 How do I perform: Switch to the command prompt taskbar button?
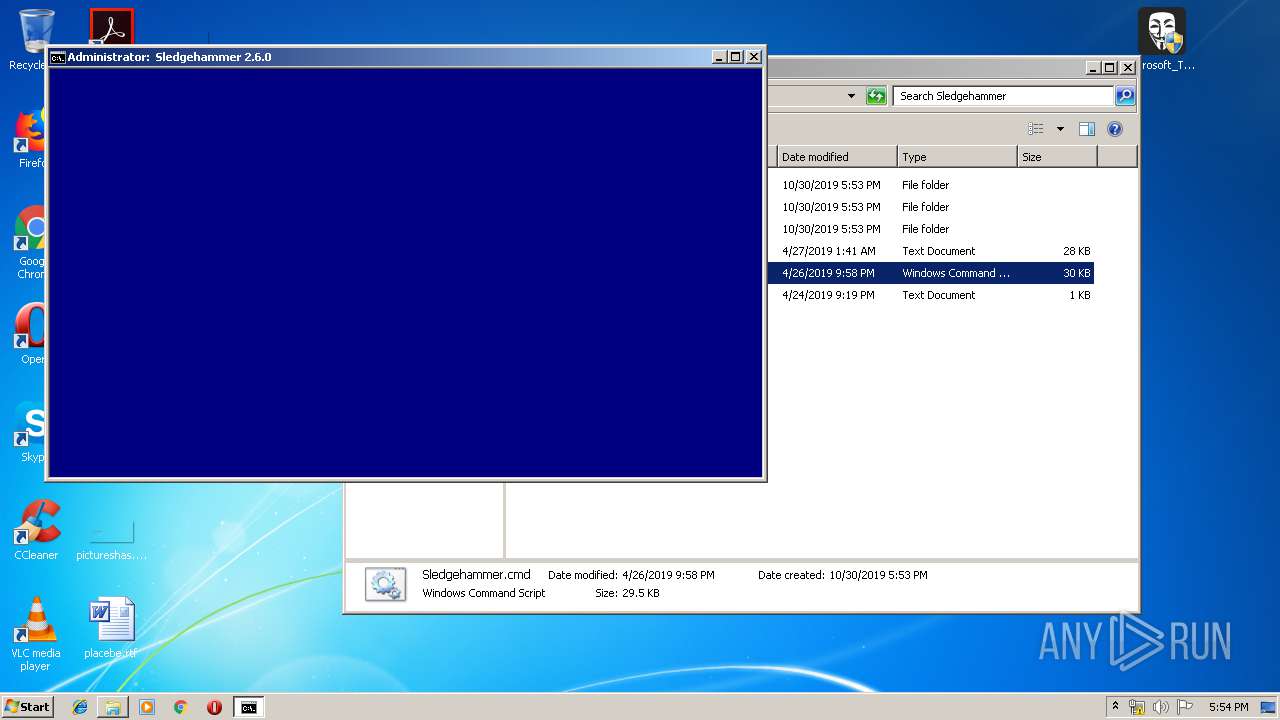click(248, 707)
